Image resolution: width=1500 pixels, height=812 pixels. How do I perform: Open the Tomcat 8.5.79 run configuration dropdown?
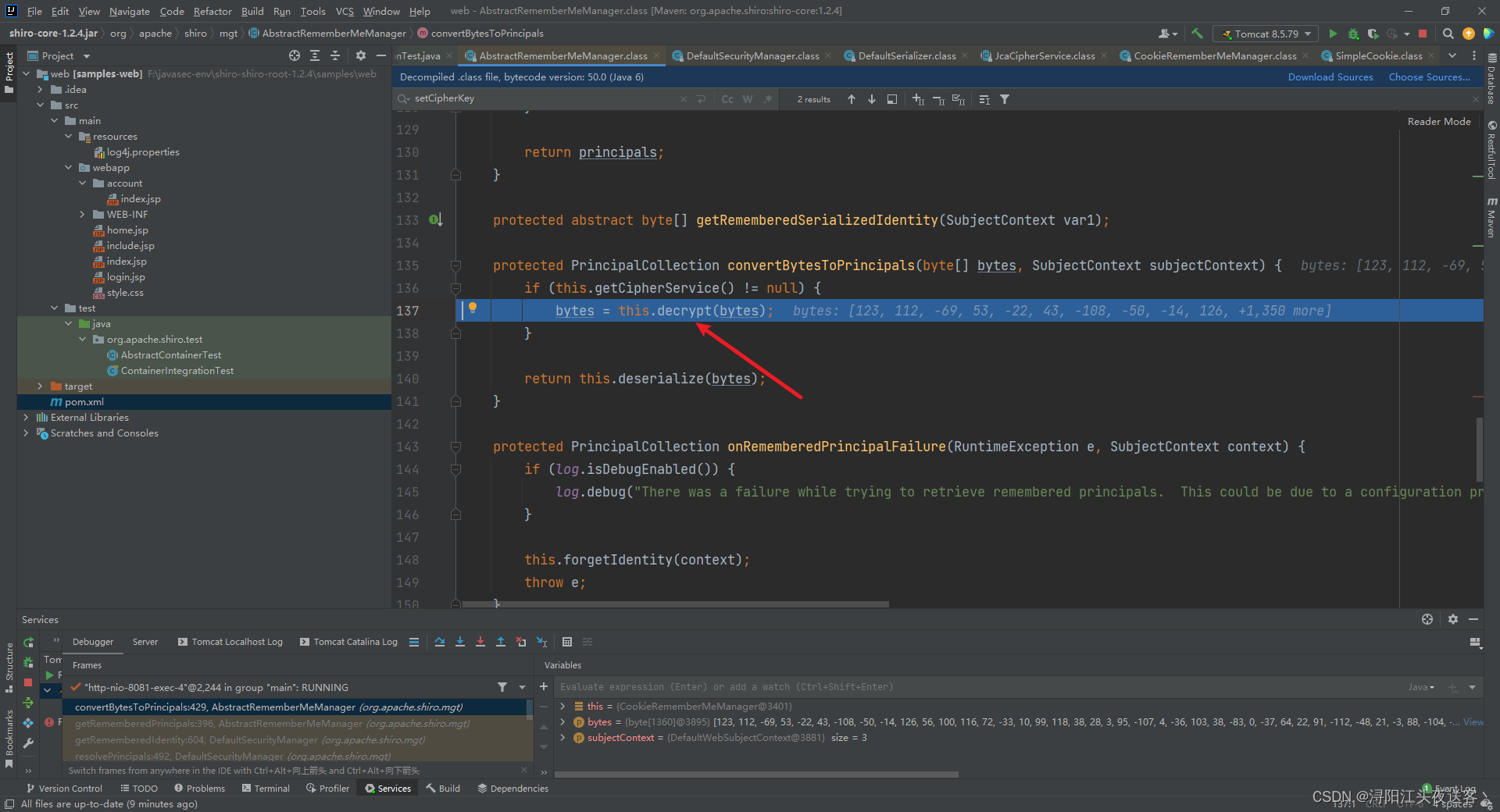pyautogui.click(x=1266, y=34)
